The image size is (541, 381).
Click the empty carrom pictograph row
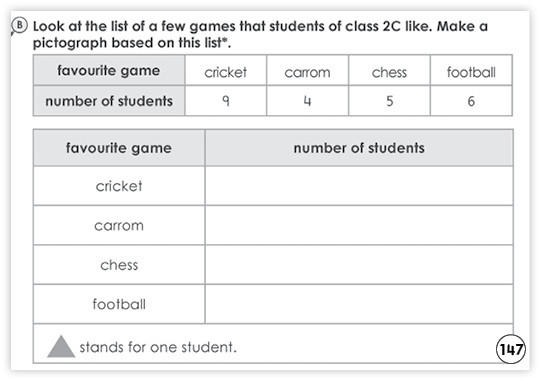pyautogui.click(x=359, y=225)
